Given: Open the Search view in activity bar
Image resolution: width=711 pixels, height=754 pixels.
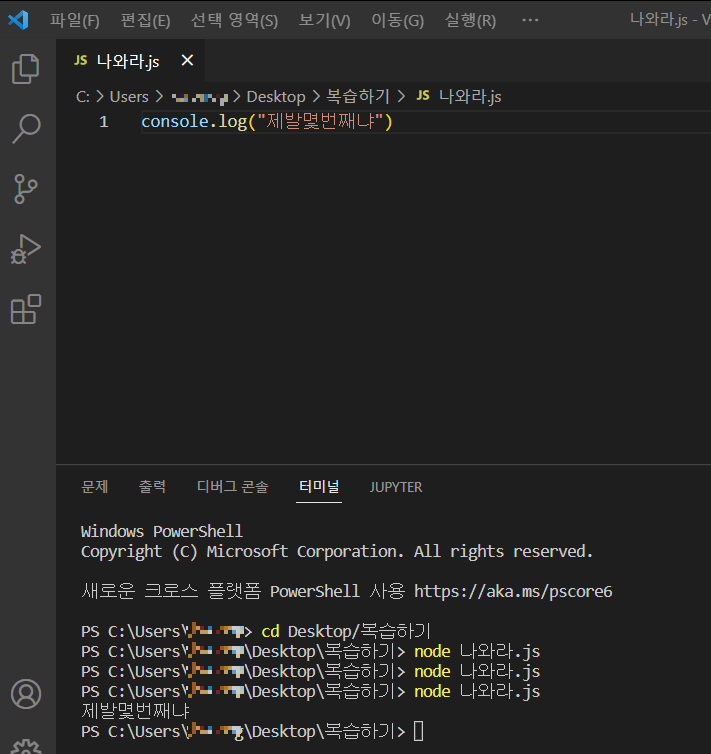Looking at the screenshot, I should tap(26, 129).
